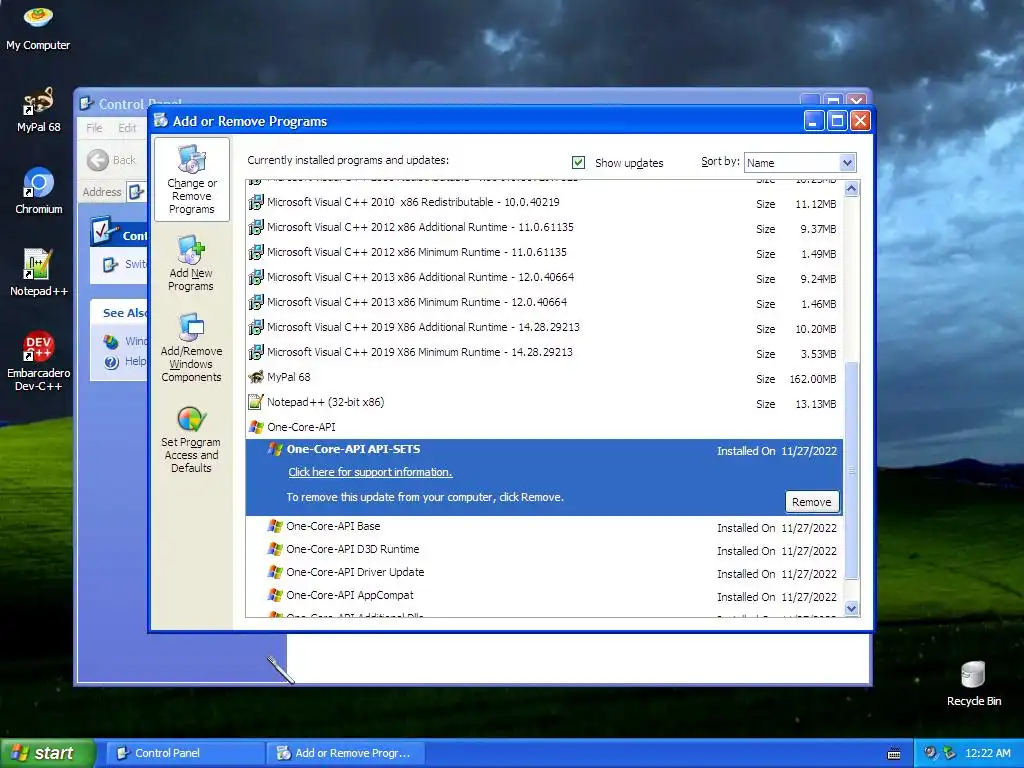Viewport: 1024px width, 768px height.
Task: Open Add/Remove Windows Components
Action: [x=191, y=347]
